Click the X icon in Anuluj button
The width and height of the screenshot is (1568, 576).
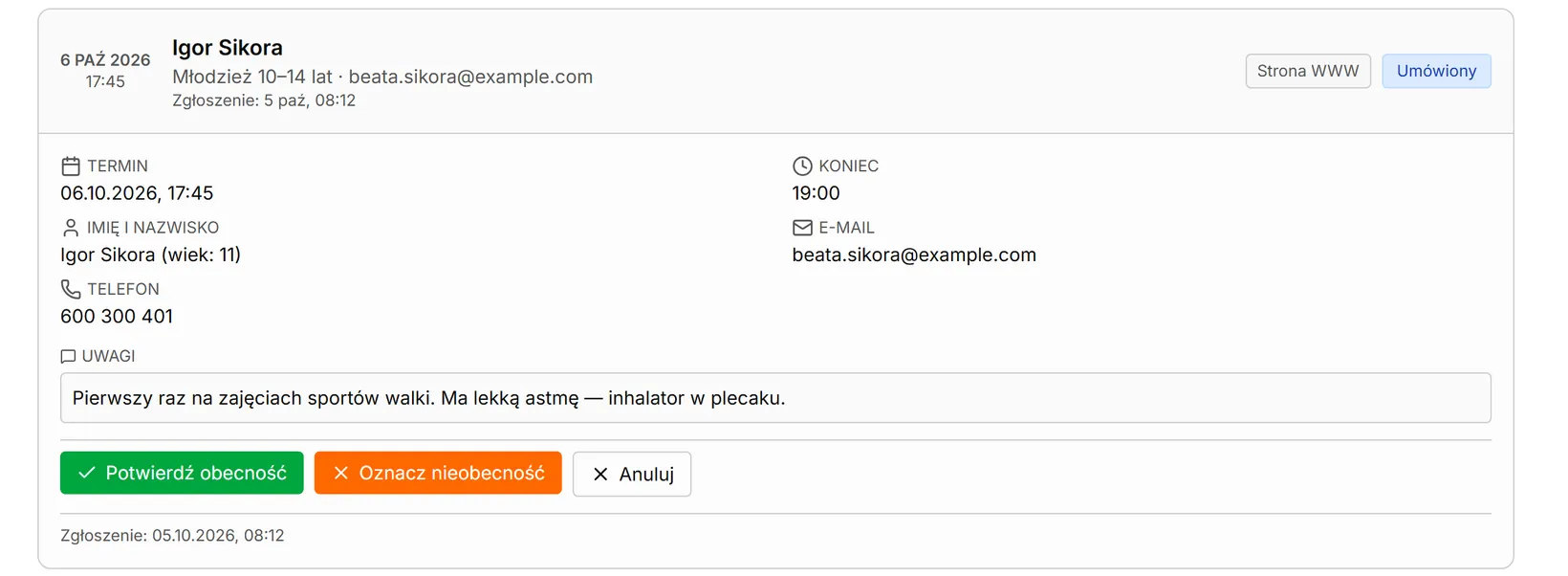click(600, 475)
